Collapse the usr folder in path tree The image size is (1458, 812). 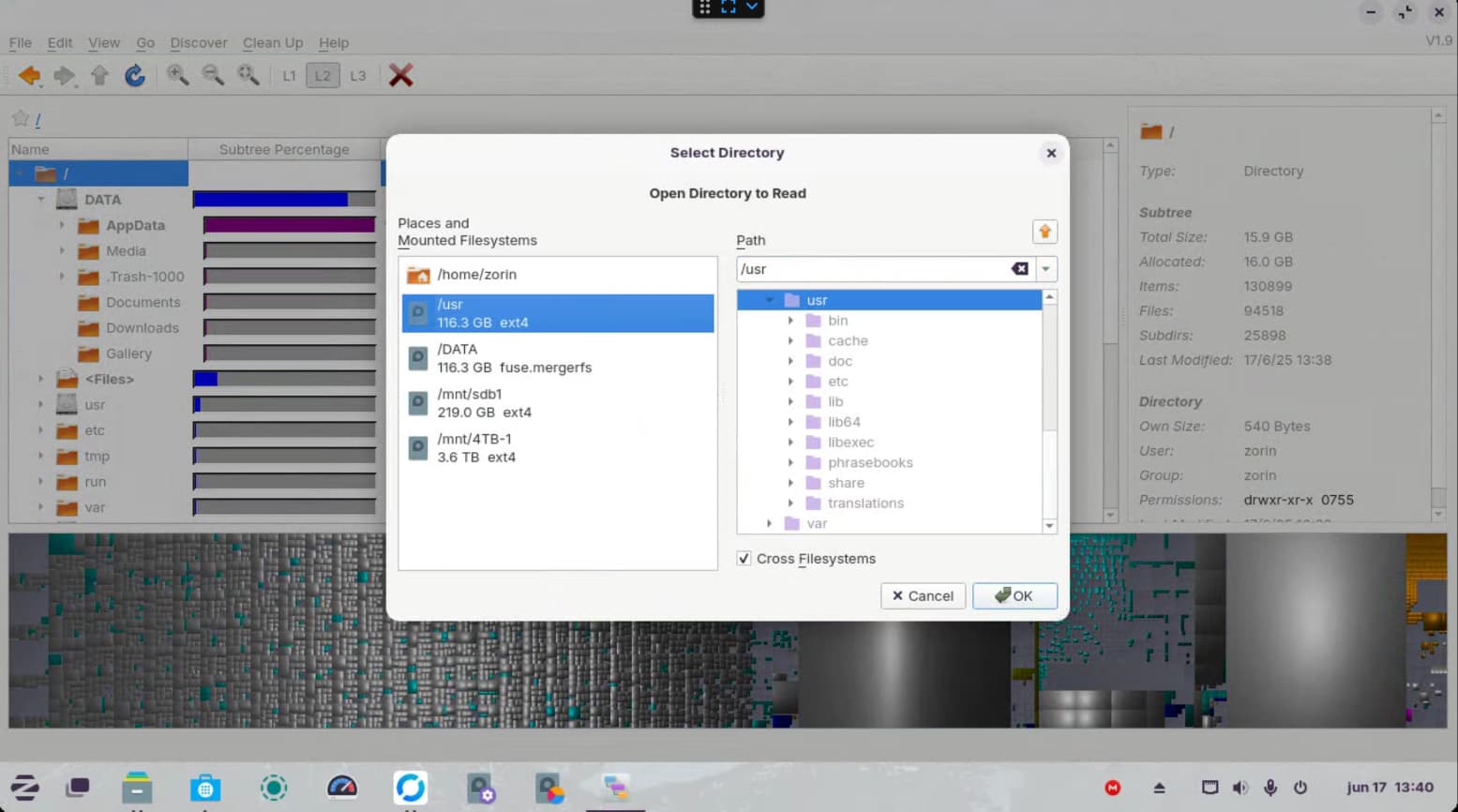pyautogui.click(x=769, y=300)
